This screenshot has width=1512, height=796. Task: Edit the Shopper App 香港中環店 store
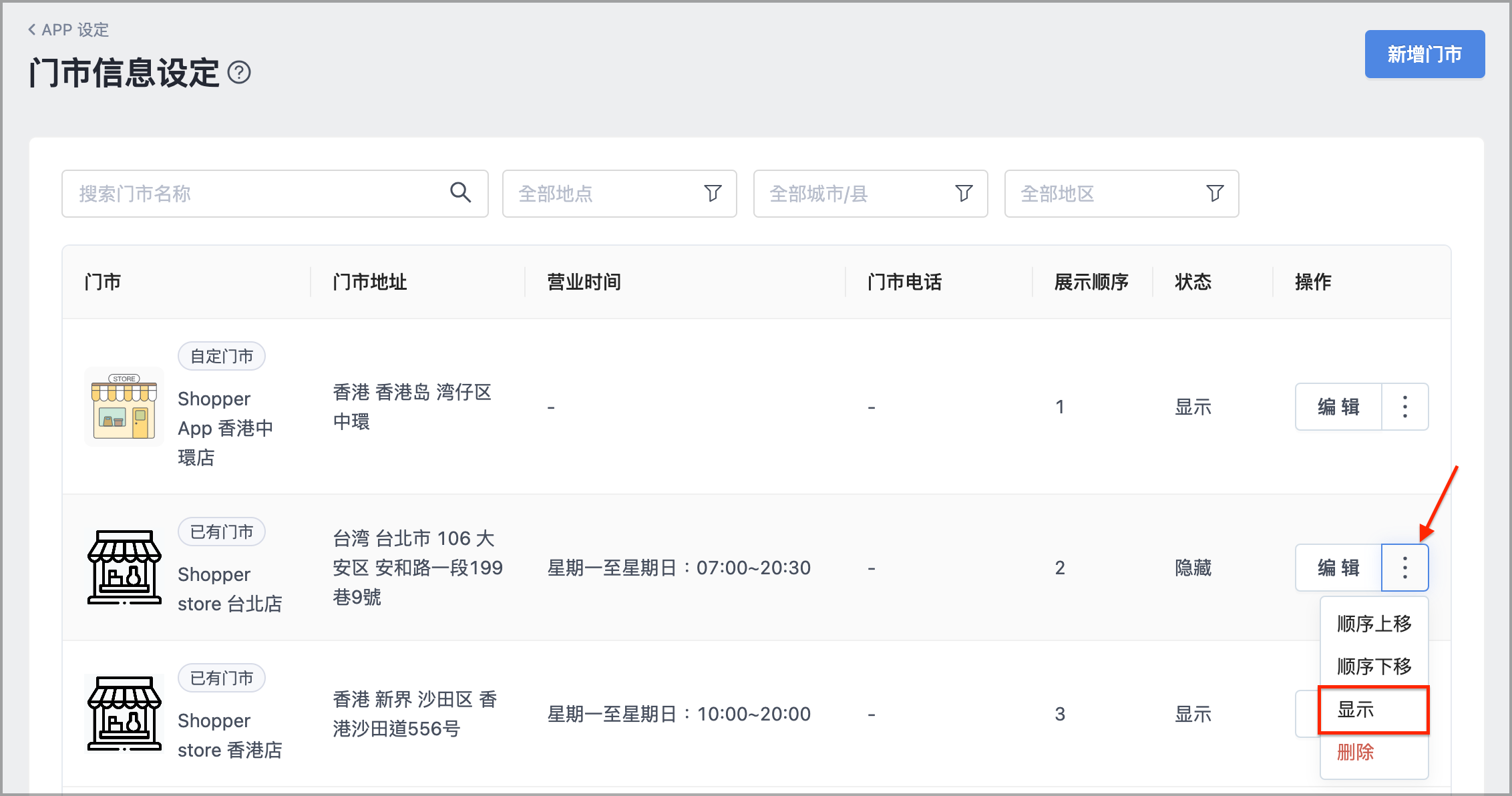coord(1338,407)
